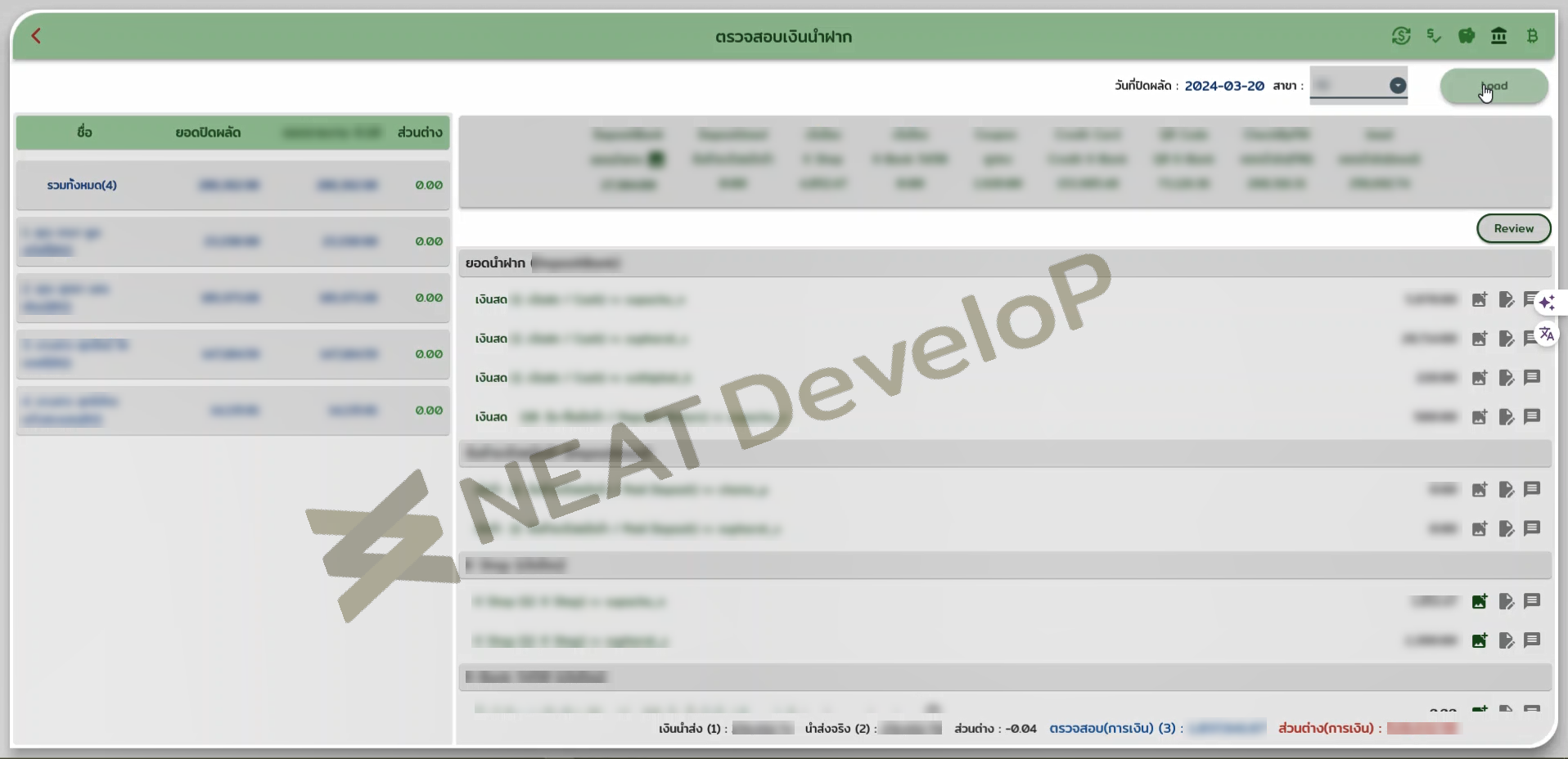The image size is (1568, 759).
Task: Open the bank building icon
Action: pos(1499,36)
